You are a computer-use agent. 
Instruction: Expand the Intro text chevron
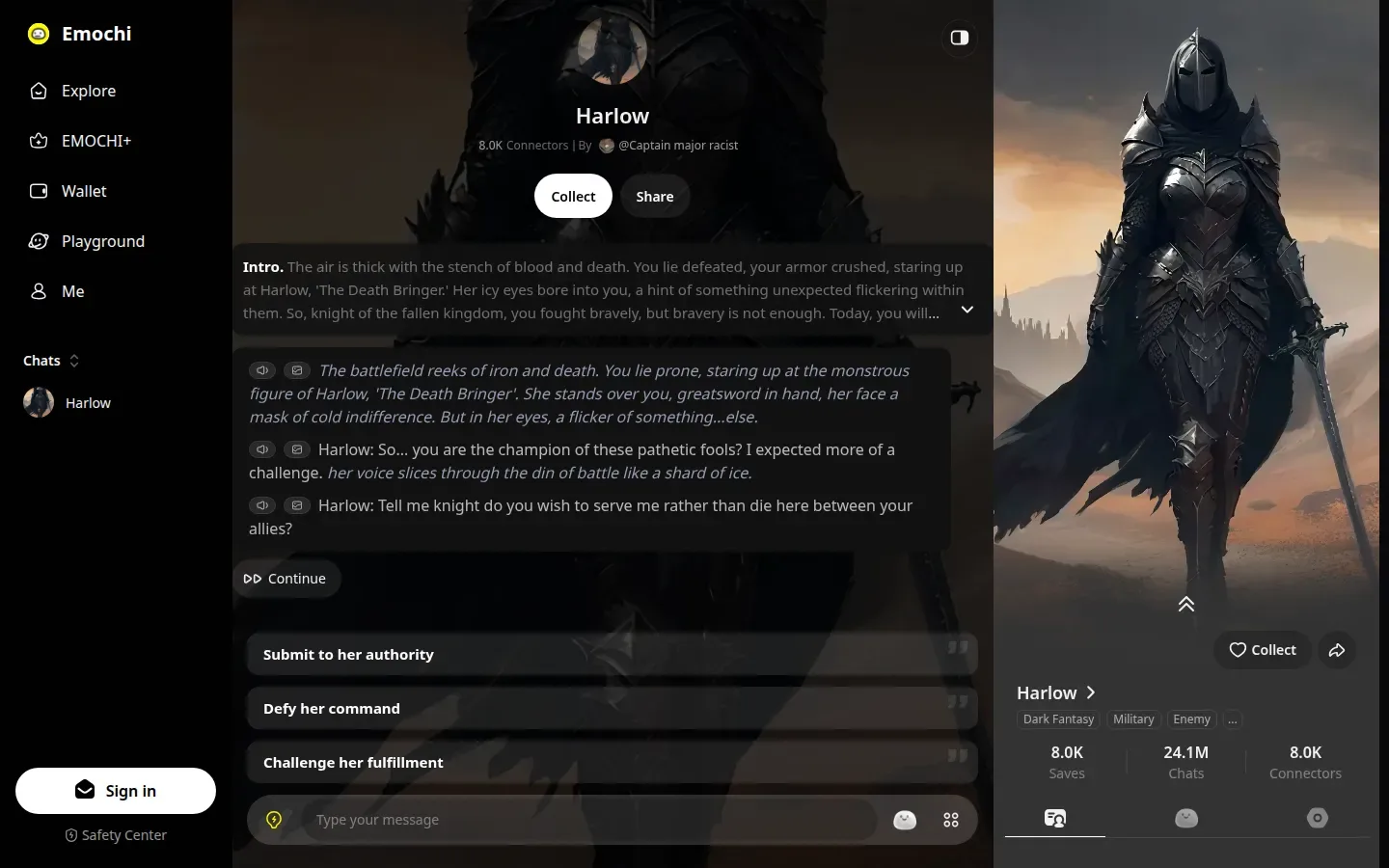point(967,310)
